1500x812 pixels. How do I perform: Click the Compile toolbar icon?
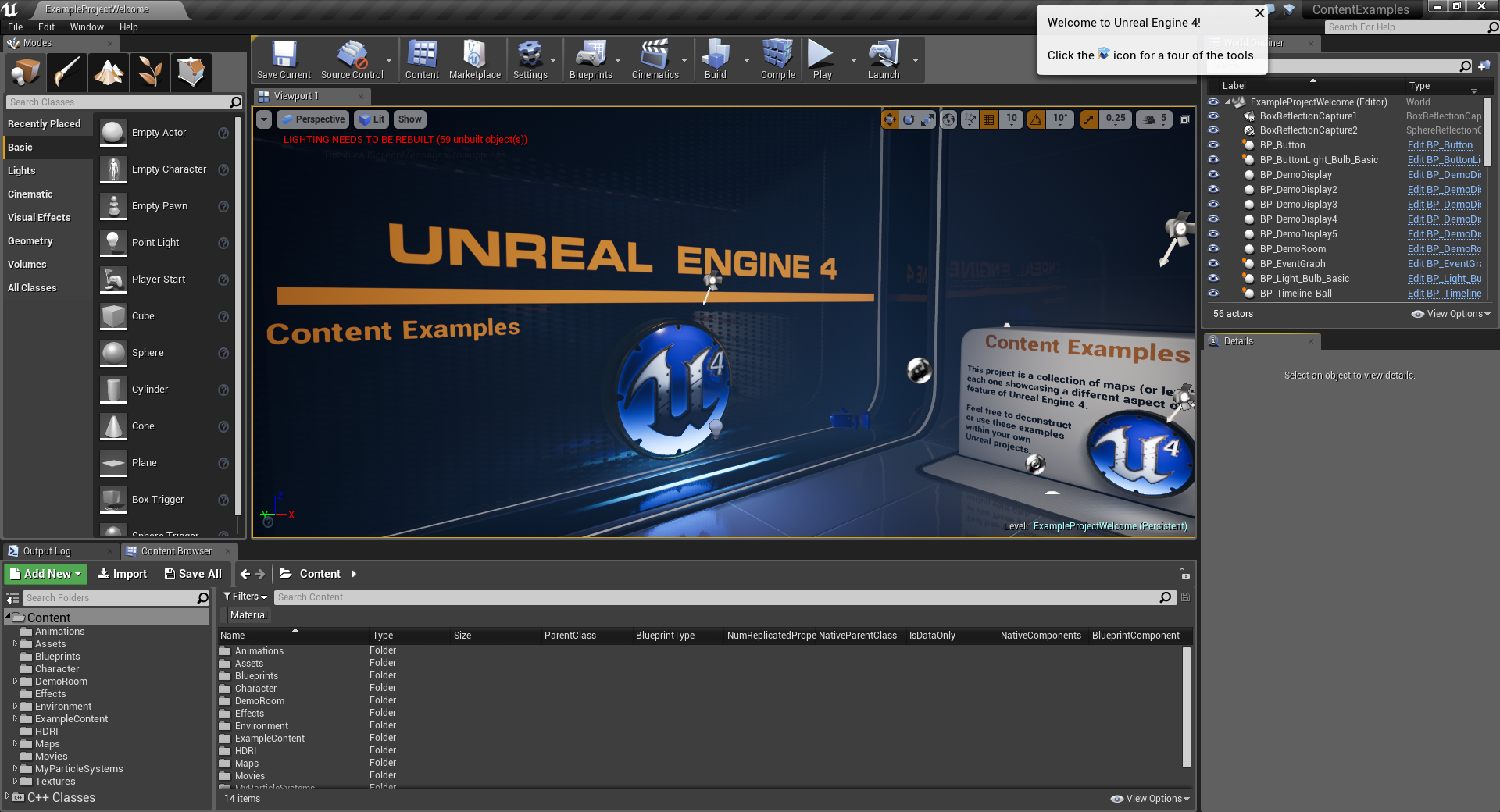[778, 59]
